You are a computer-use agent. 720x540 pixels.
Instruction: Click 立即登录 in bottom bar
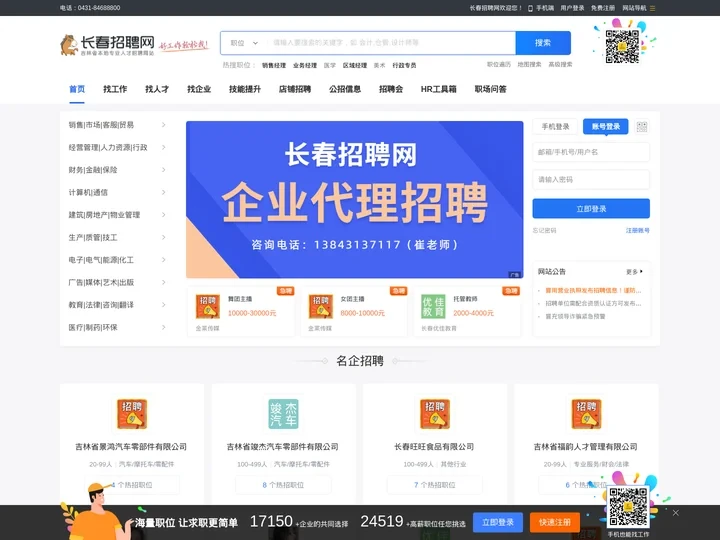[498, 523]
